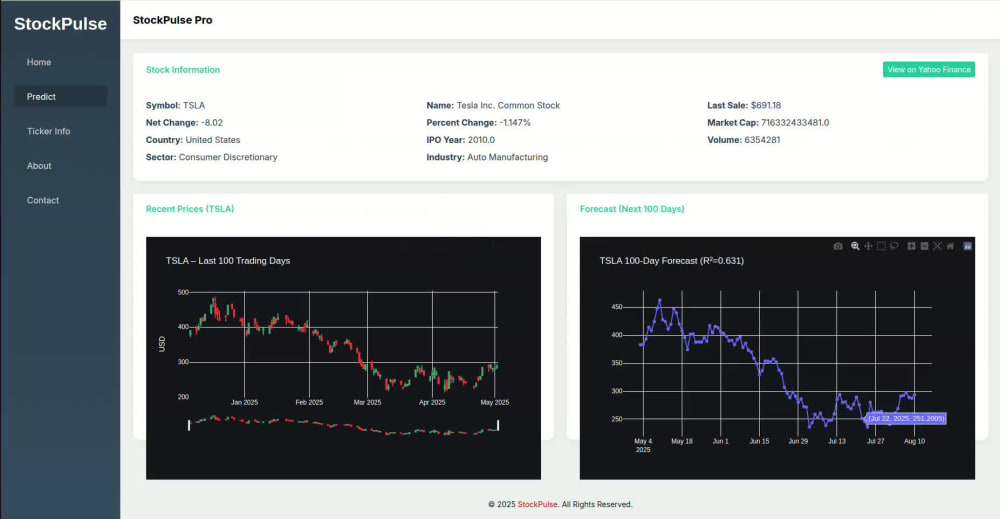Click the Market Cap value
1000x519 pixels.
(795, 122)
